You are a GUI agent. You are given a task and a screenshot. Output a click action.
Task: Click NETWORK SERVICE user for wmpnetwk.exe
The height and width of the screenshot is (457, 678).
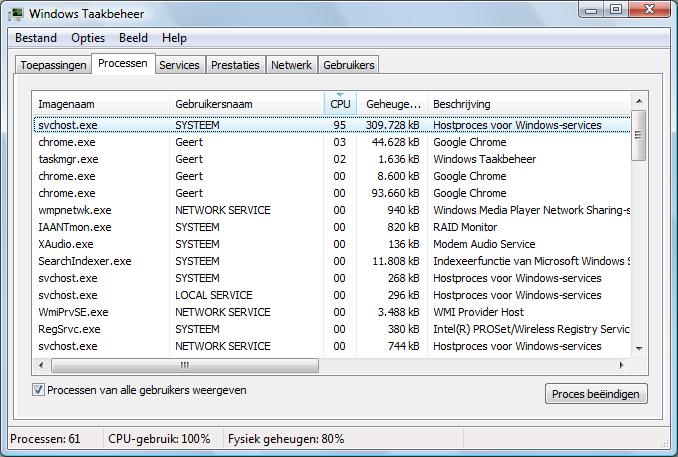tap(223, 210)
